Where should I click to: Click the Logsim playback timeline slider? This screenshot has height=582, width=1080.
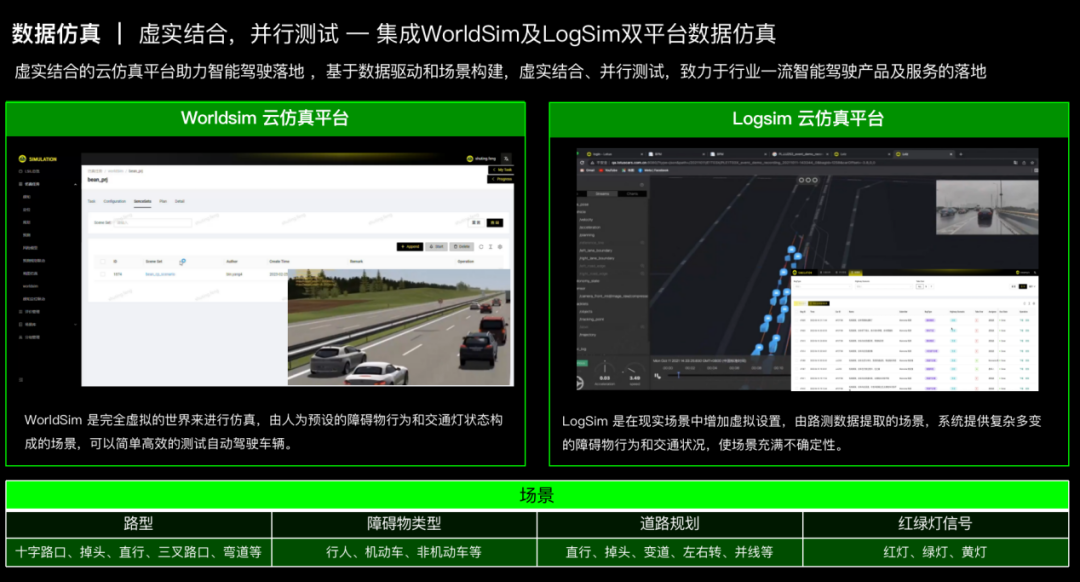727,375
